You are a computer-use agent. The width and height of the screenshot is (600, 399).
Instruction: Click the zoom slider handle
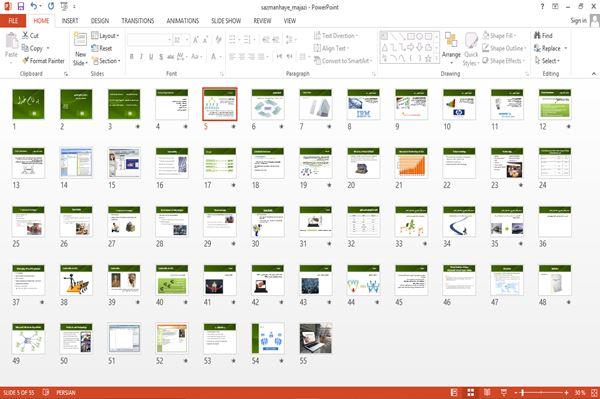point(522,392)
